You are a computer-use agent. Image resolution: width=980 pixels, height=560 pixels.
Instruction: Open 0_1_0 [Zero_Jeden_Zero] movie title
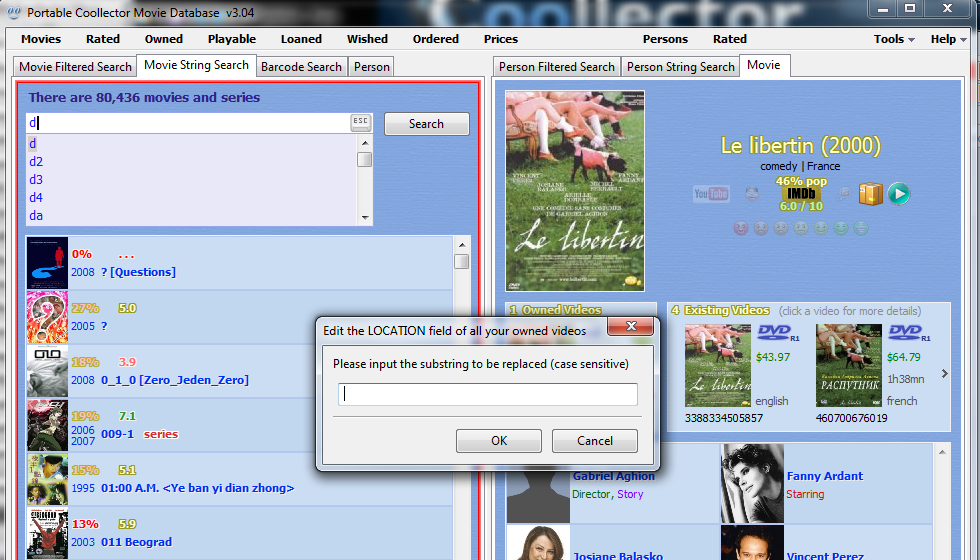(175, 380)
